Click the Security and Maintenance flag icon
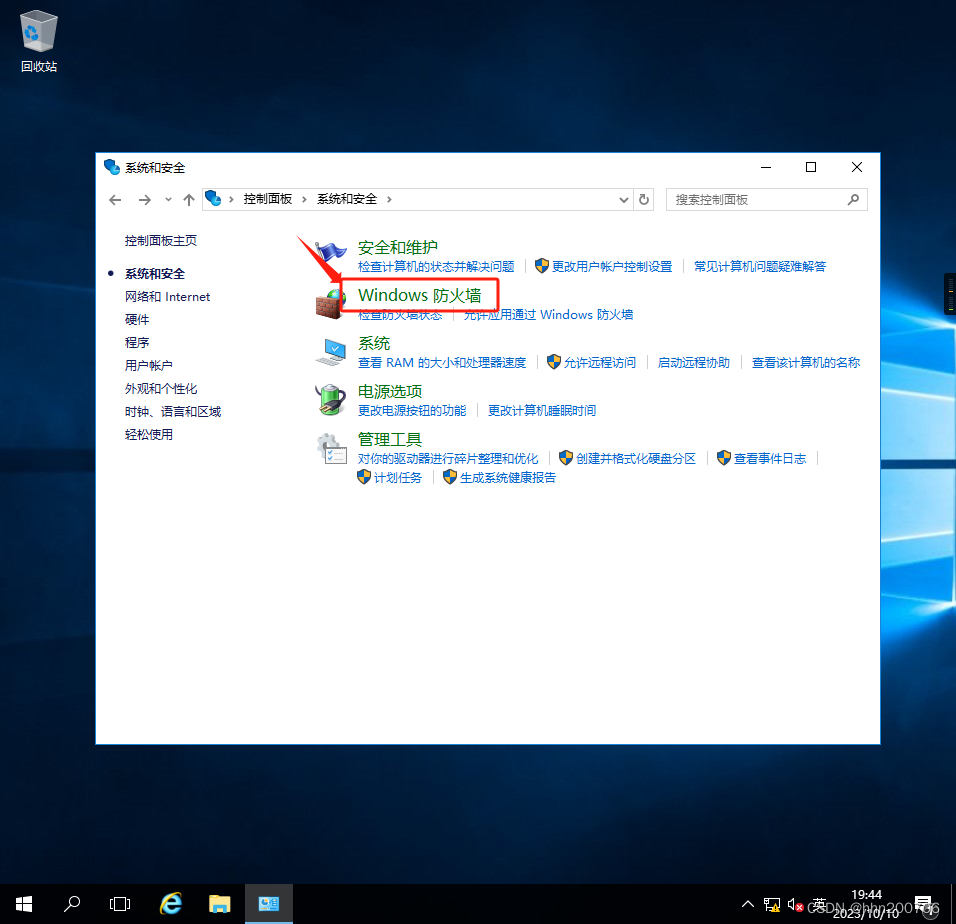 coord(331,253)
